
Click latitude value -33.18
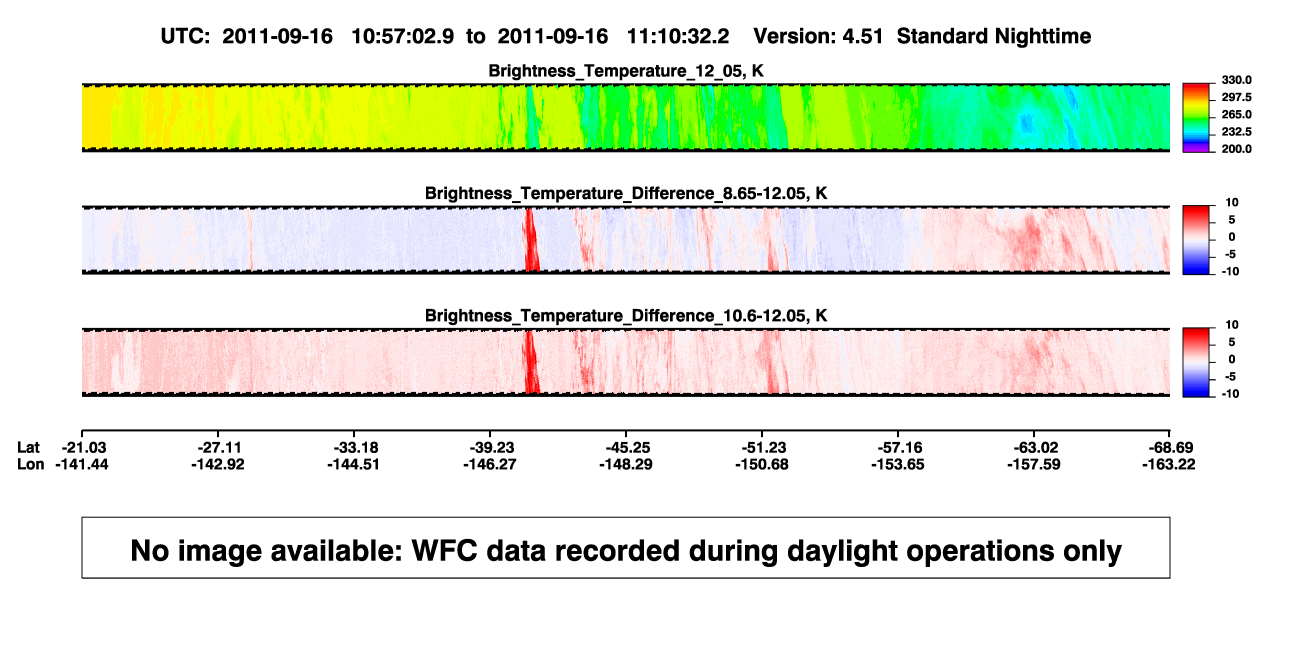tap(355, 447)
